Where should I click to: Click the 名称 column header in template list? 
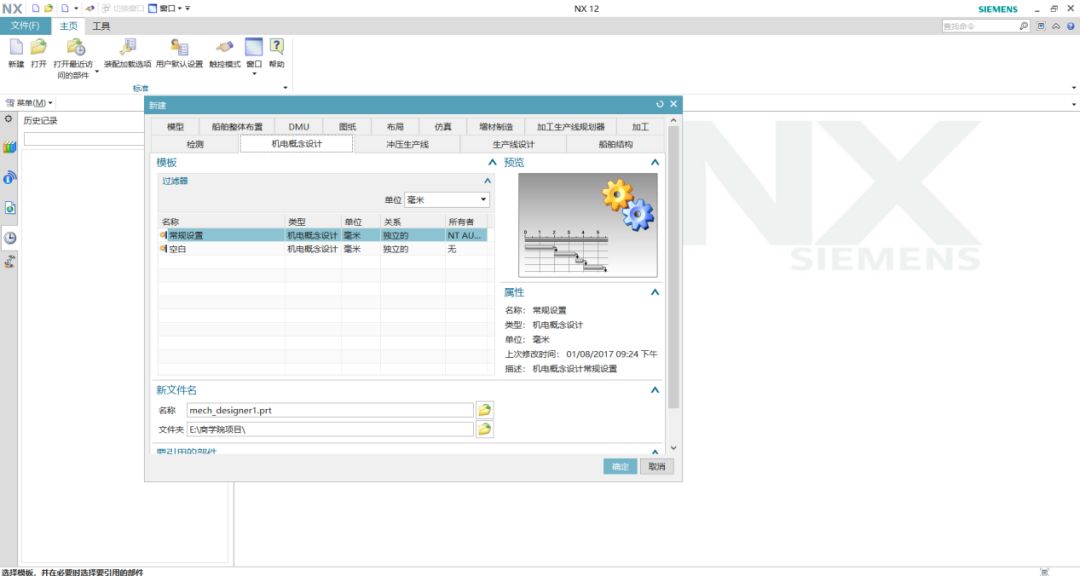click(221, 222)
